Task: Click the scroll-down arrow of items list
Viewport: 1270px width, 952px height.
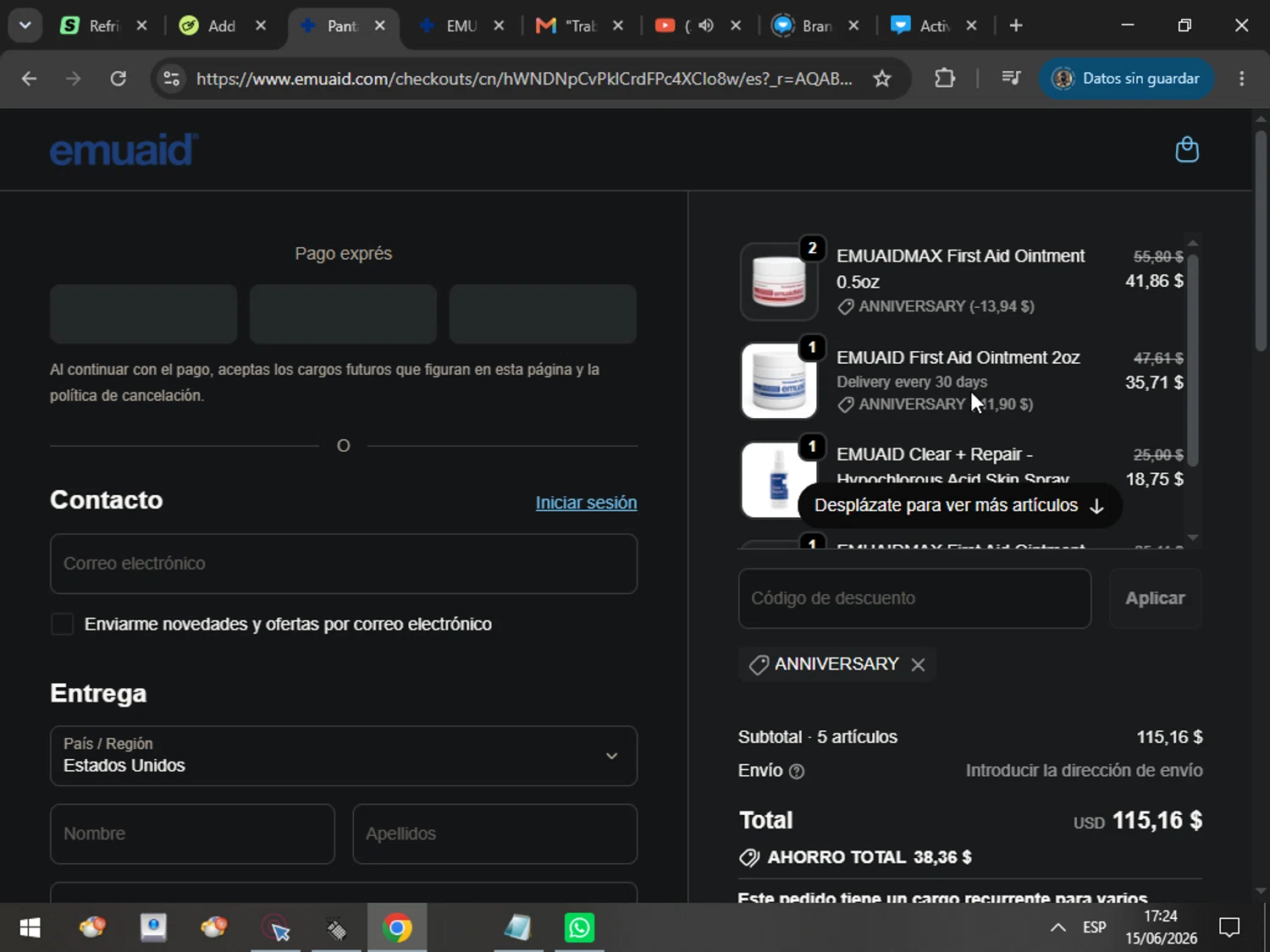Action: [x=1193, y=537]
